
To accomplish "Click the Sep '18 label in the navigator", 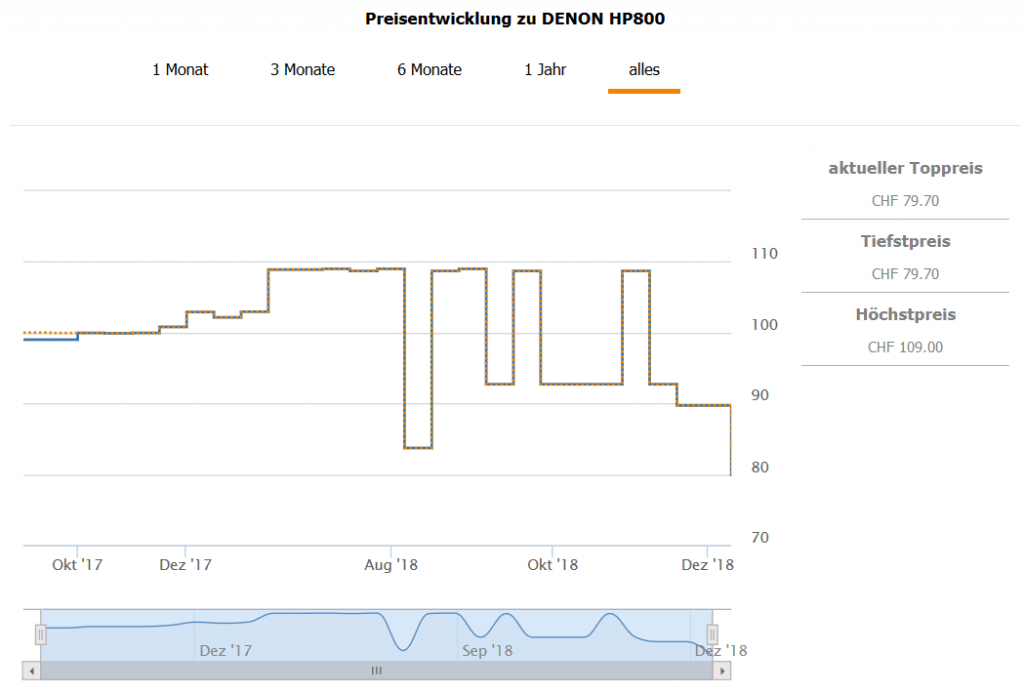I will pyautogui.click(x=487, y=651).
